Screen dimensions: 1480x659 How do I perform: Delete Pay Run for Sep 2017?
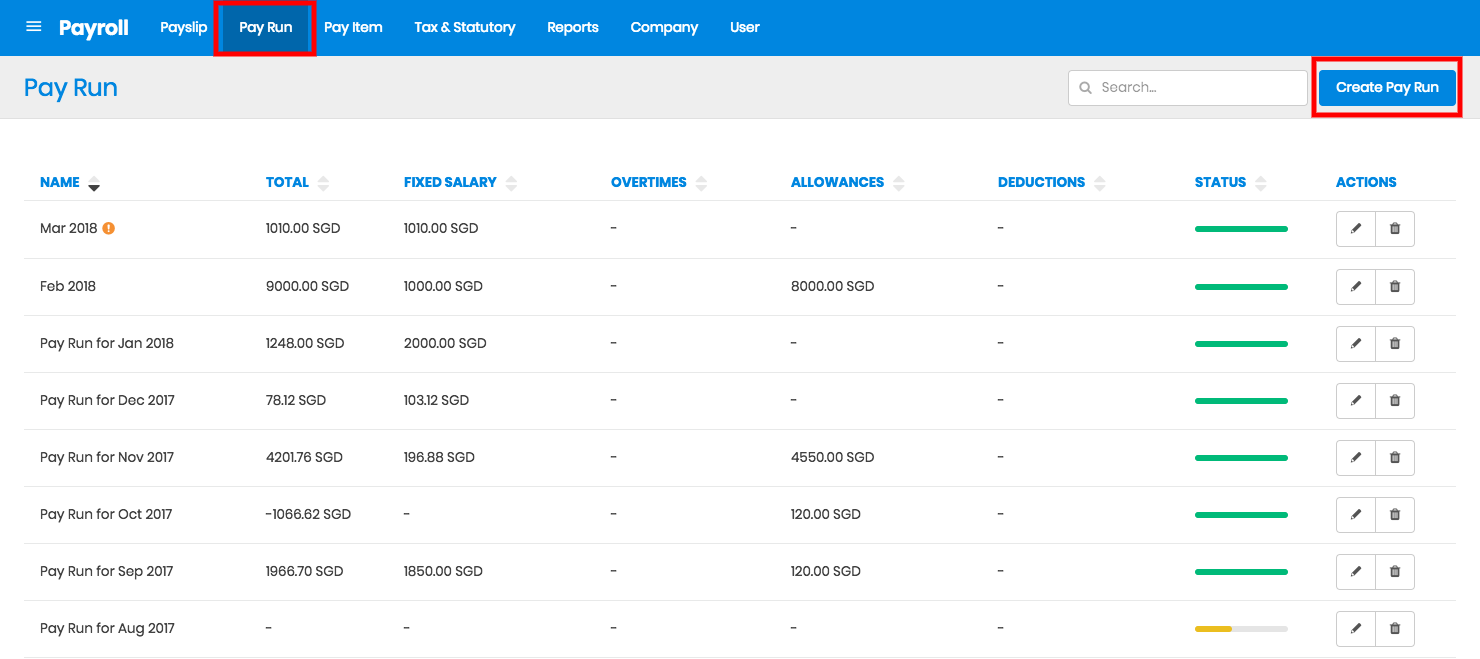(1395, 571)
